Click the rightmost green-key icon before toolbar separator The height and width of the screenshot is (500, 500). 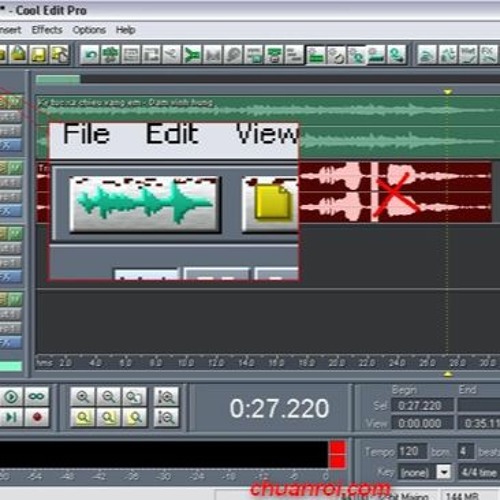(x=397, y=54)
